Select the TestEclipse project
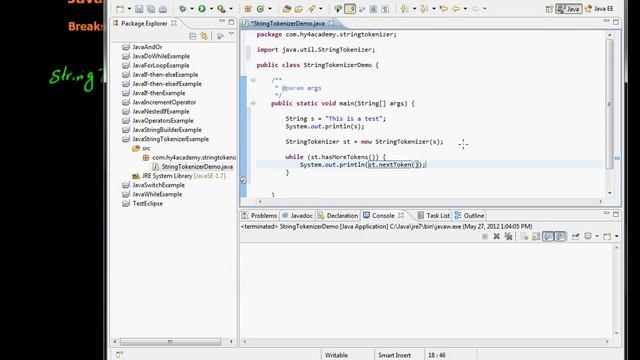Screen dimensions: 640x360 tap(142, 203)
